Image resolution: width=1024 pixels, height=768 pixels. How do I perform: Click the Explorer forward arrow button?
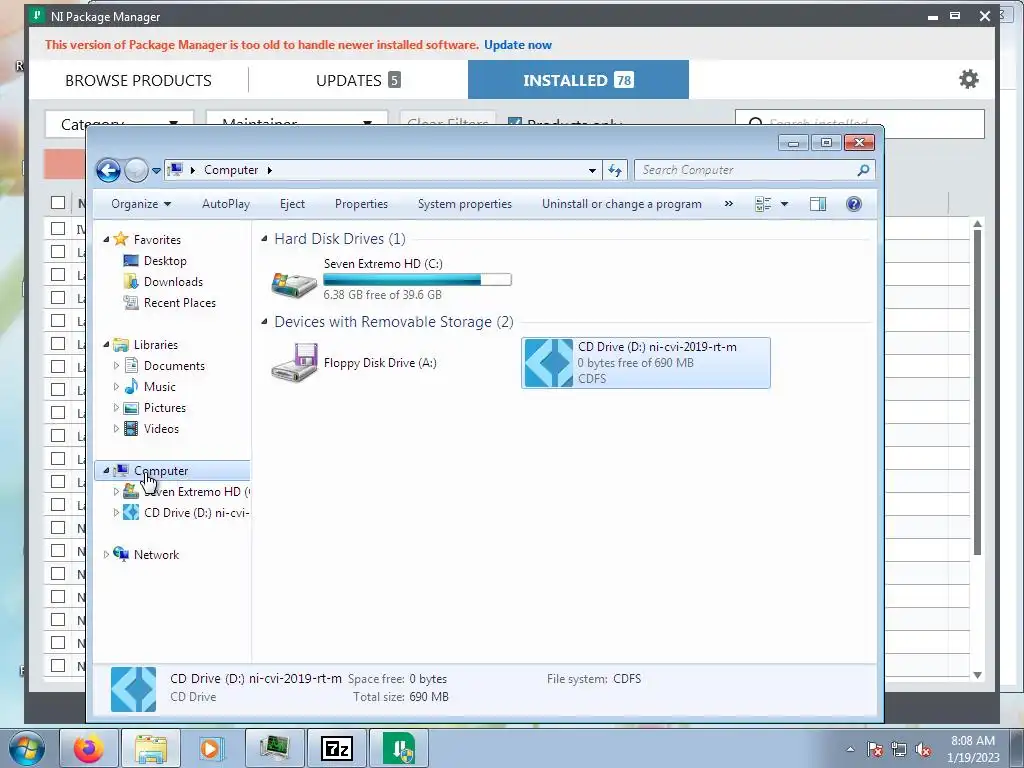coord(136,170)
